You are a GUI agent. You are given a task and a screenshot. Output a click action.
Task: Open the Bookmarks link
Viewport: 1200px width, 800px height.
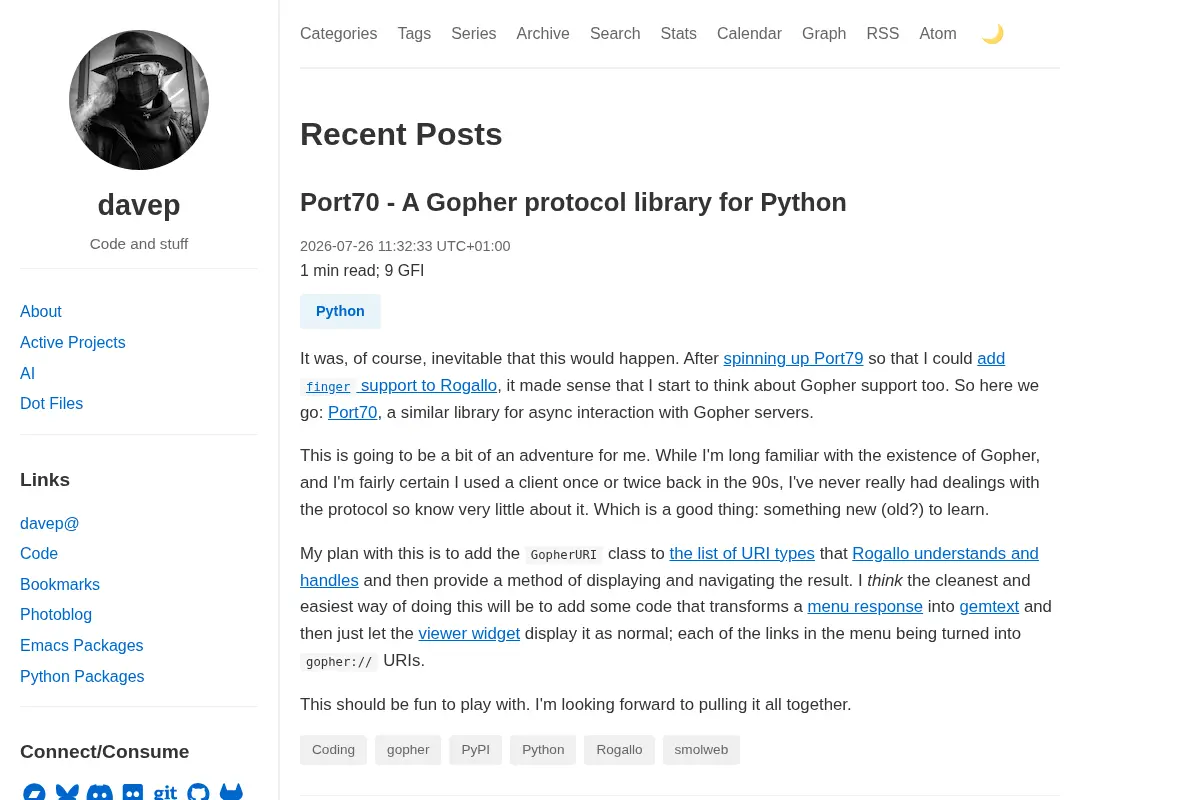pos(60,585)
